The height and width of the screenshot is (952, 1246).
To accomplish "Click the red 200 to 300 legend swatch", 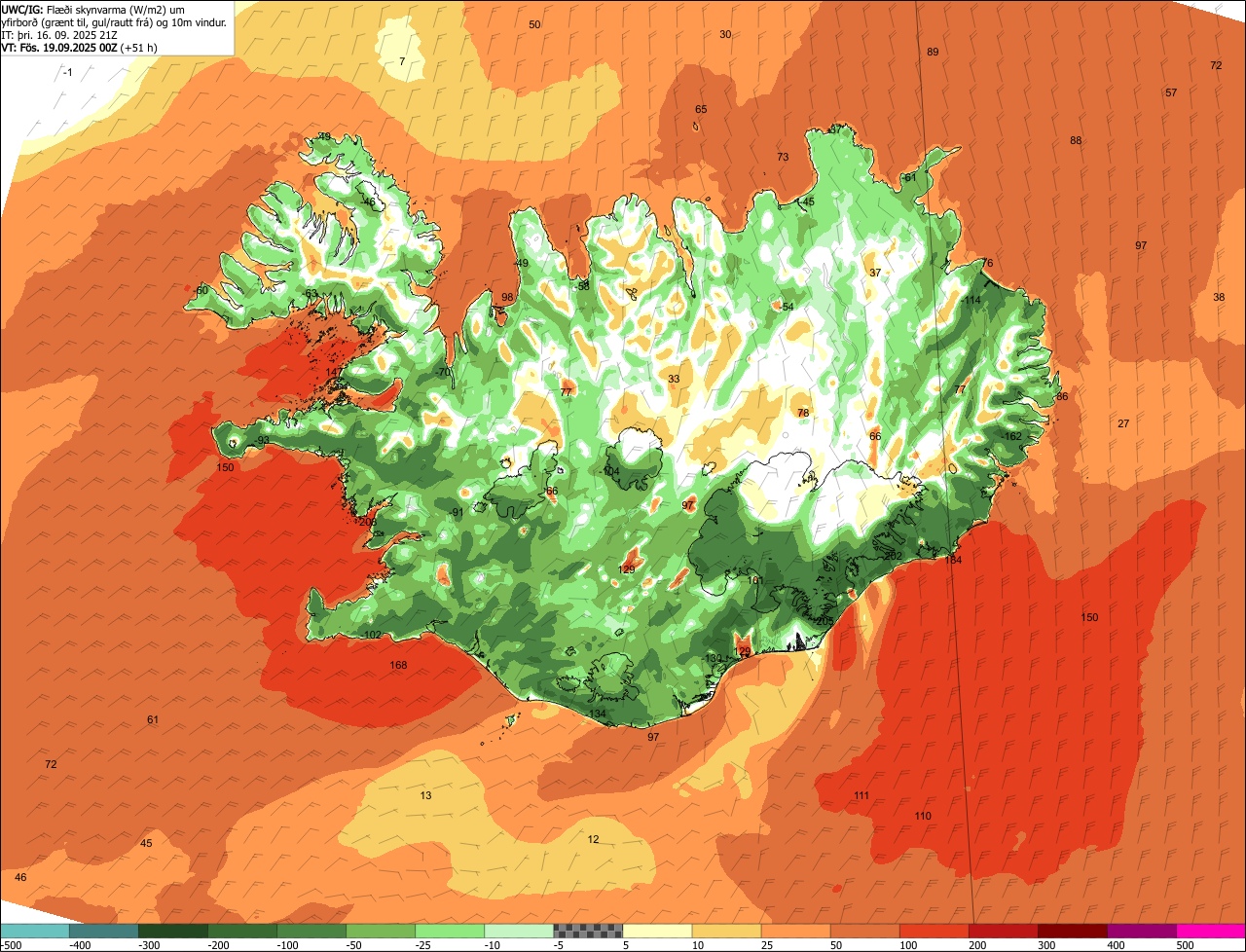I will click(x=1003, y=931).
